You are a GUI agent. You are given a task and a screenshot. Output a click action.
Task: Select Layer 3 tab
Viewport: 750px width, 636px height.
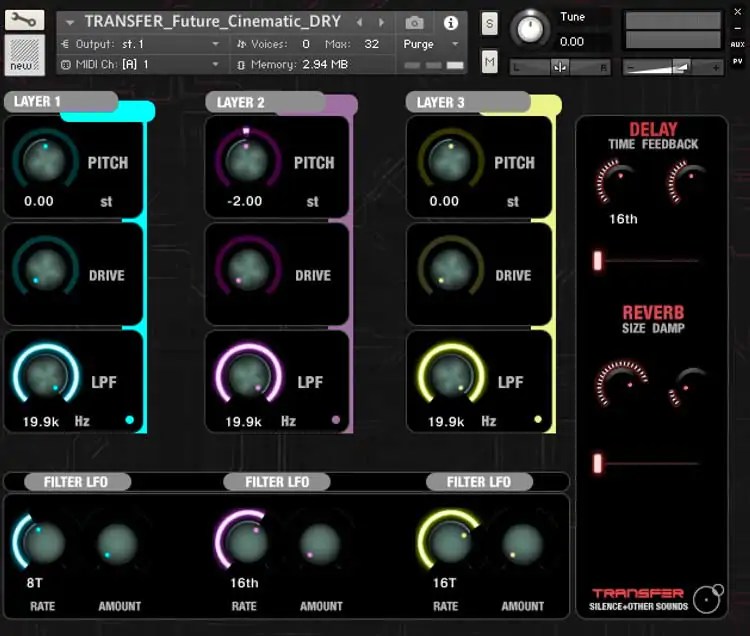tap(468, 102)
